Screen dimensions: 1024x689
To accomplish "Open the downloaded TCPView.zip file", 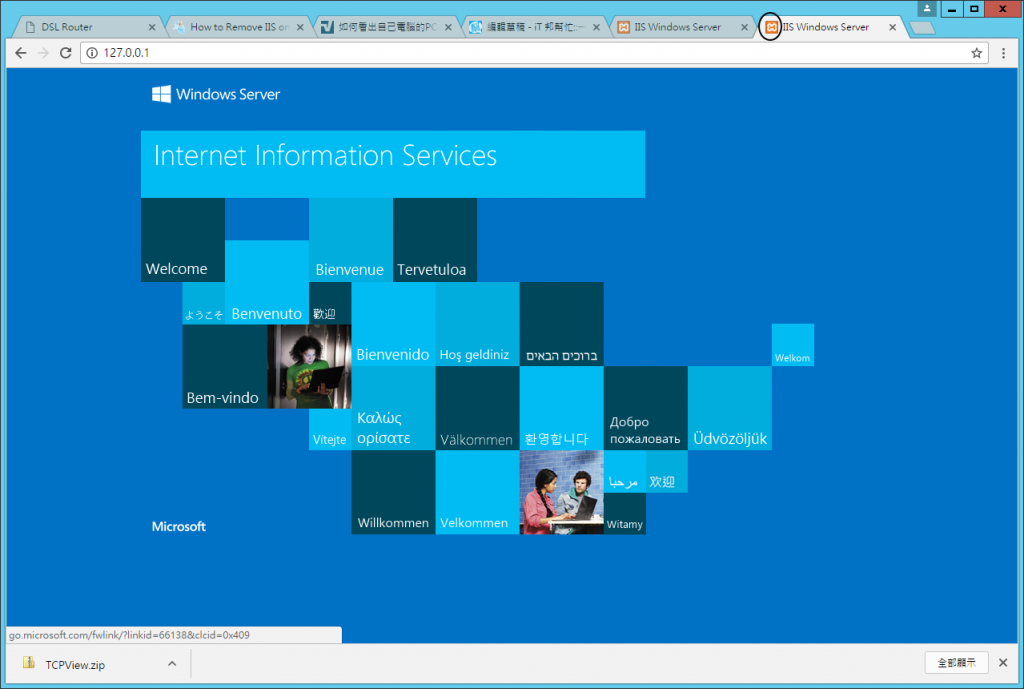I will point(75,665).
